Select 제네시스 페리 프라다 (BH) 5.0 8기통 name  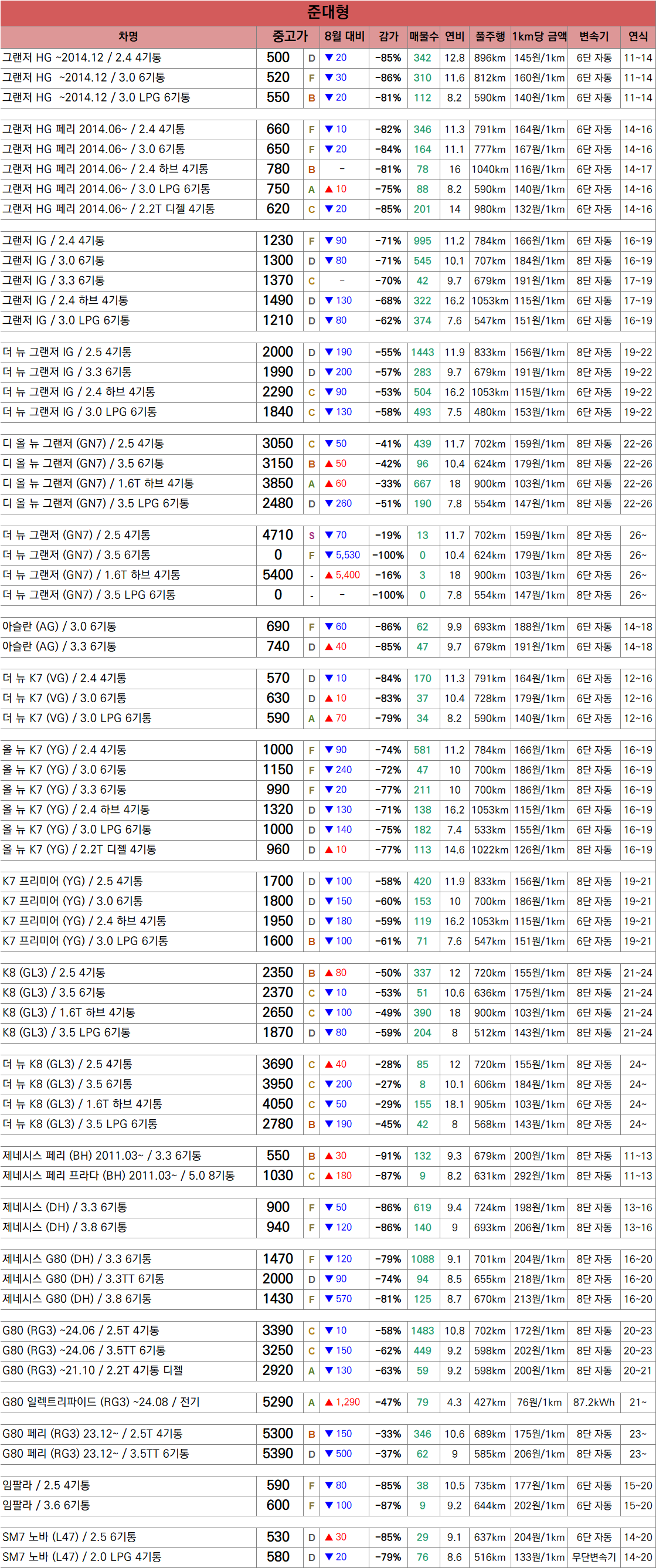tap(118, 1176)
